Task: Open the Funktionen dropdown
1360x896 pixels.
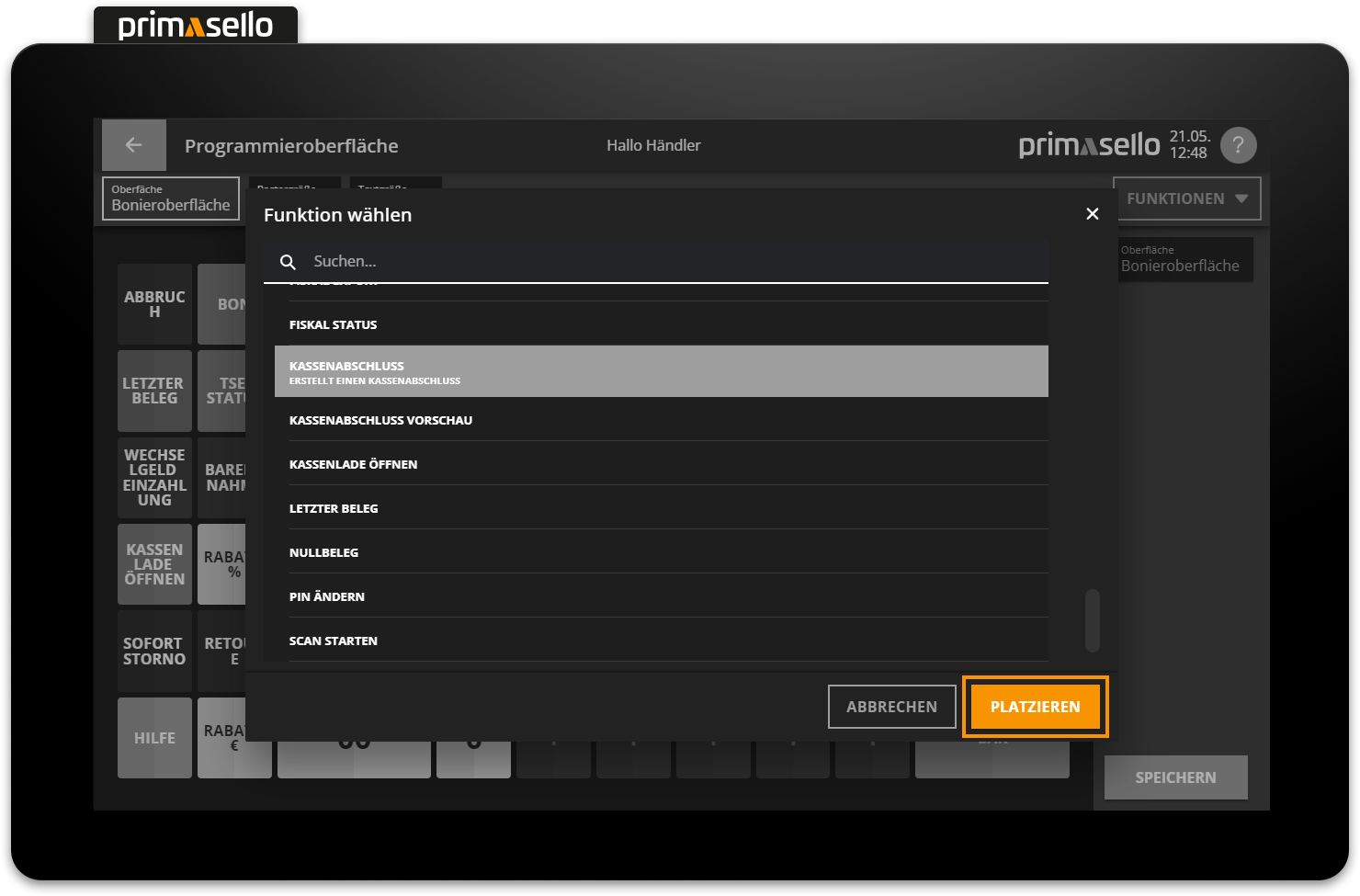Action: point(1187,198)
